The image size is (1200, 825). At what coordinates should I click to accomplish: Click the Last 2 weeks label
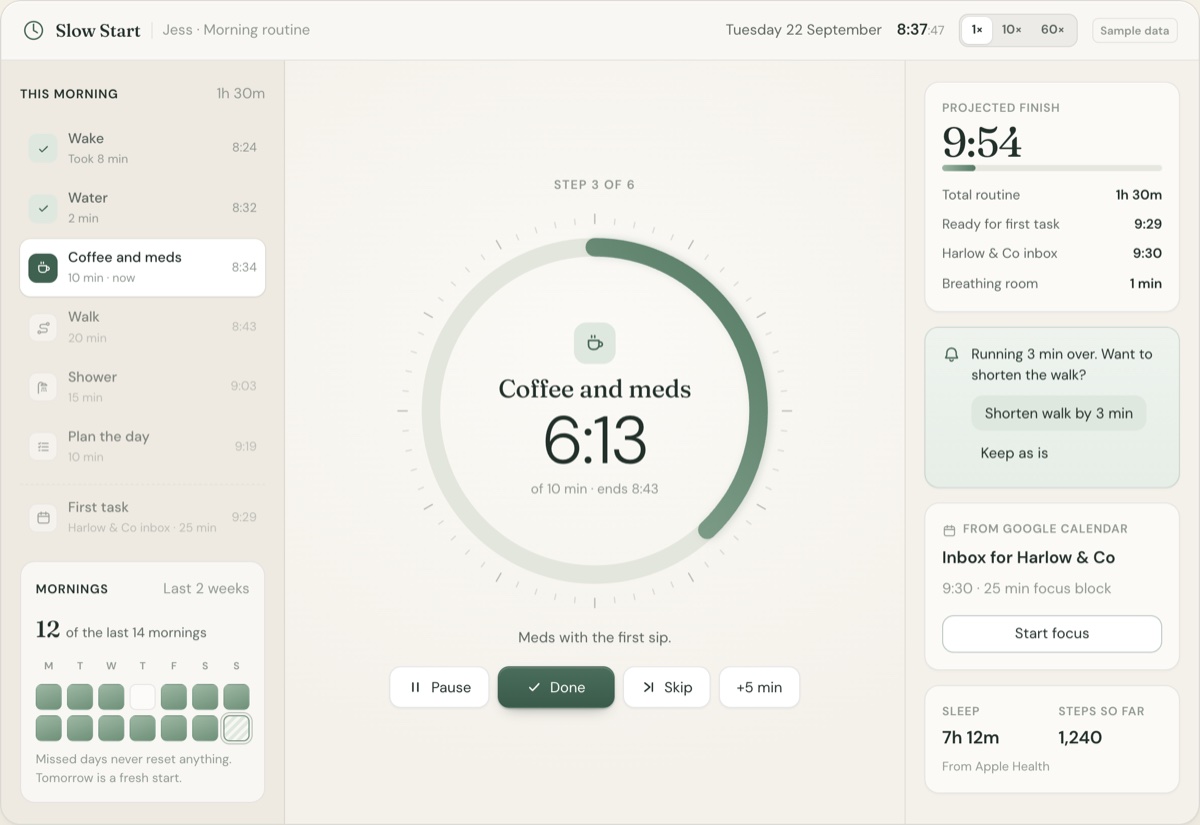click(x=206, y=589)
